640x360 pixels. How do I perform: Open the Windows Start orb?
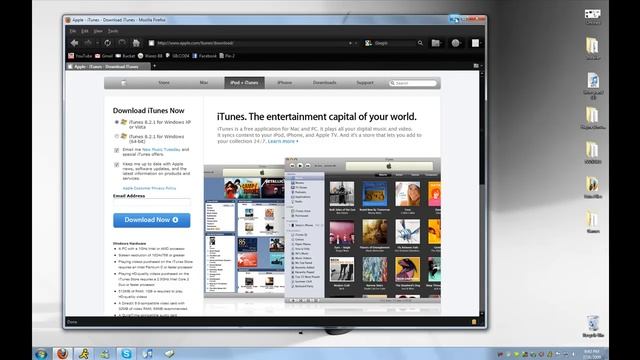coord(41,354)
